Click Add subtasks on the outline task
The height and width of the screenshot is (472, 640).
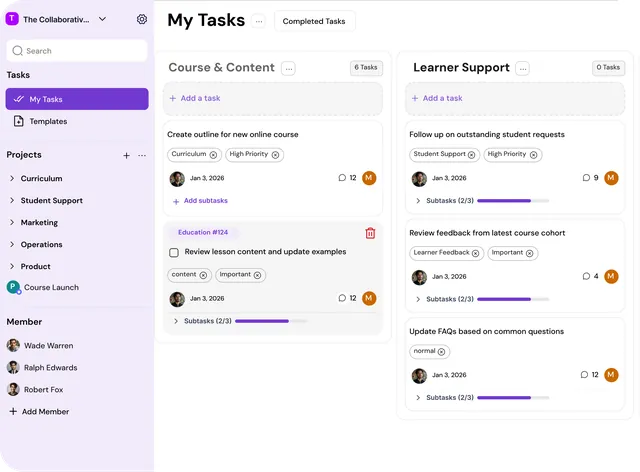click(x=200, y=201)
